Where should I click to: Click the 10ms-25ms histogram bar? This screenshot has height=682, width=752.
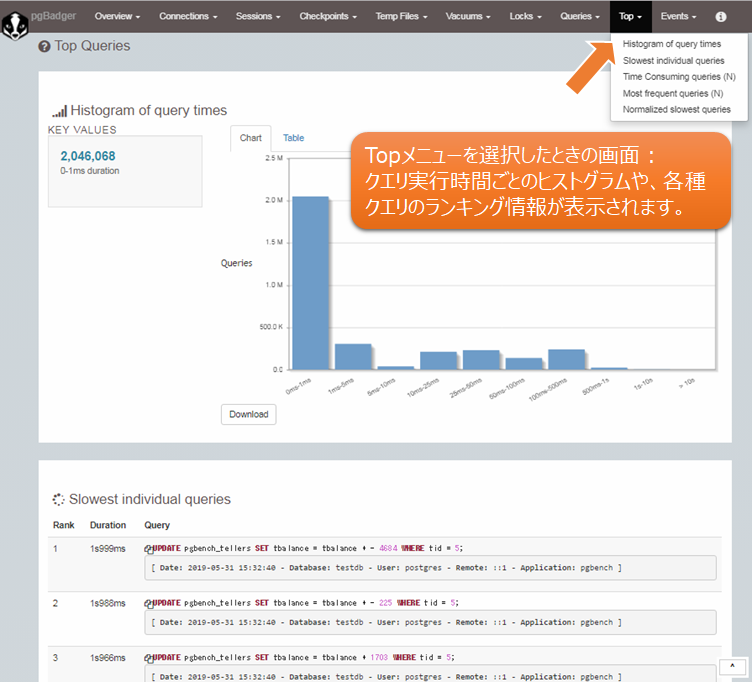click(x=438, y=361)
